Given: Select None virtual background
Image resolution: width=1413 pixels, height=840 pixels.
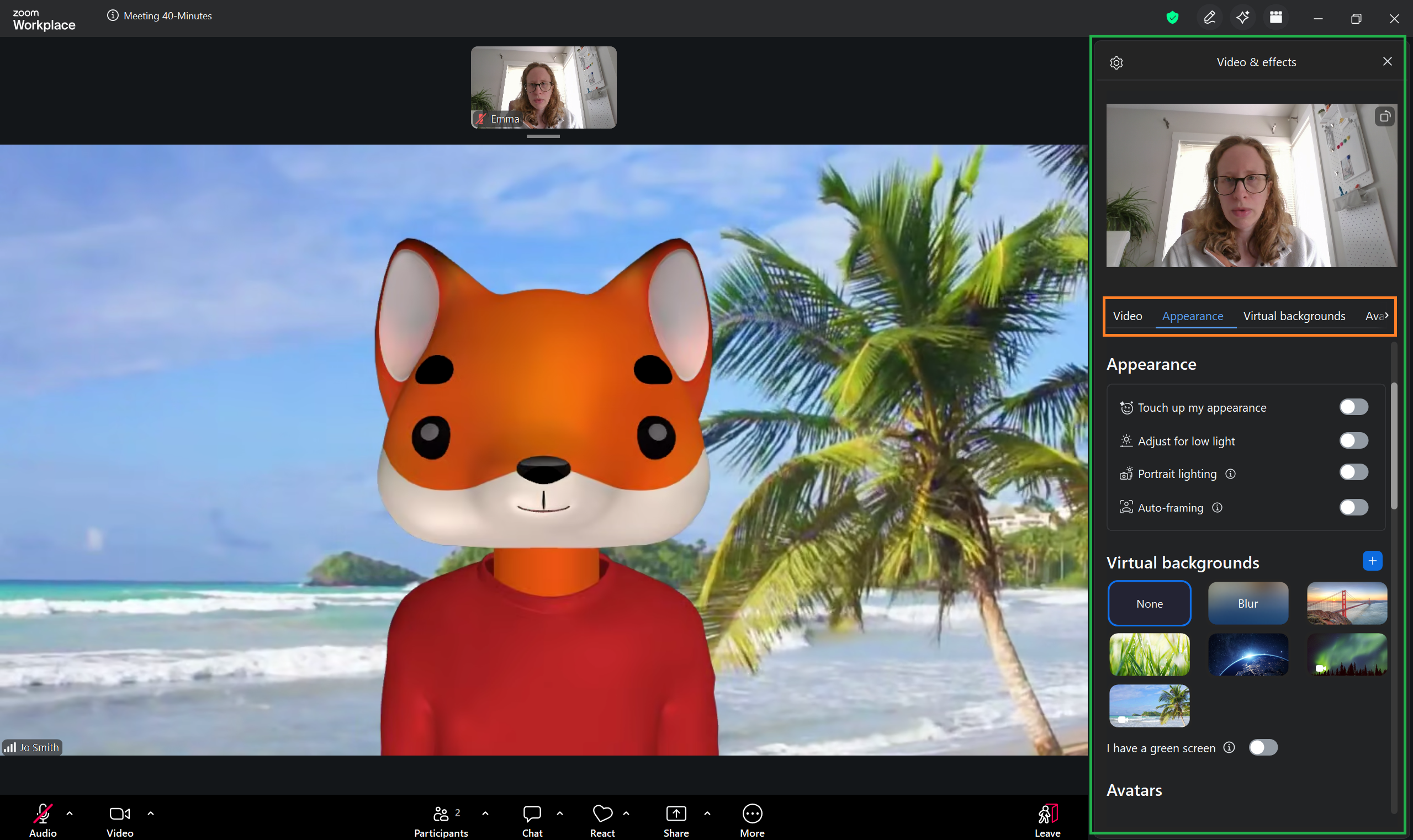Looking at the screenshot, I should 1149,603.
